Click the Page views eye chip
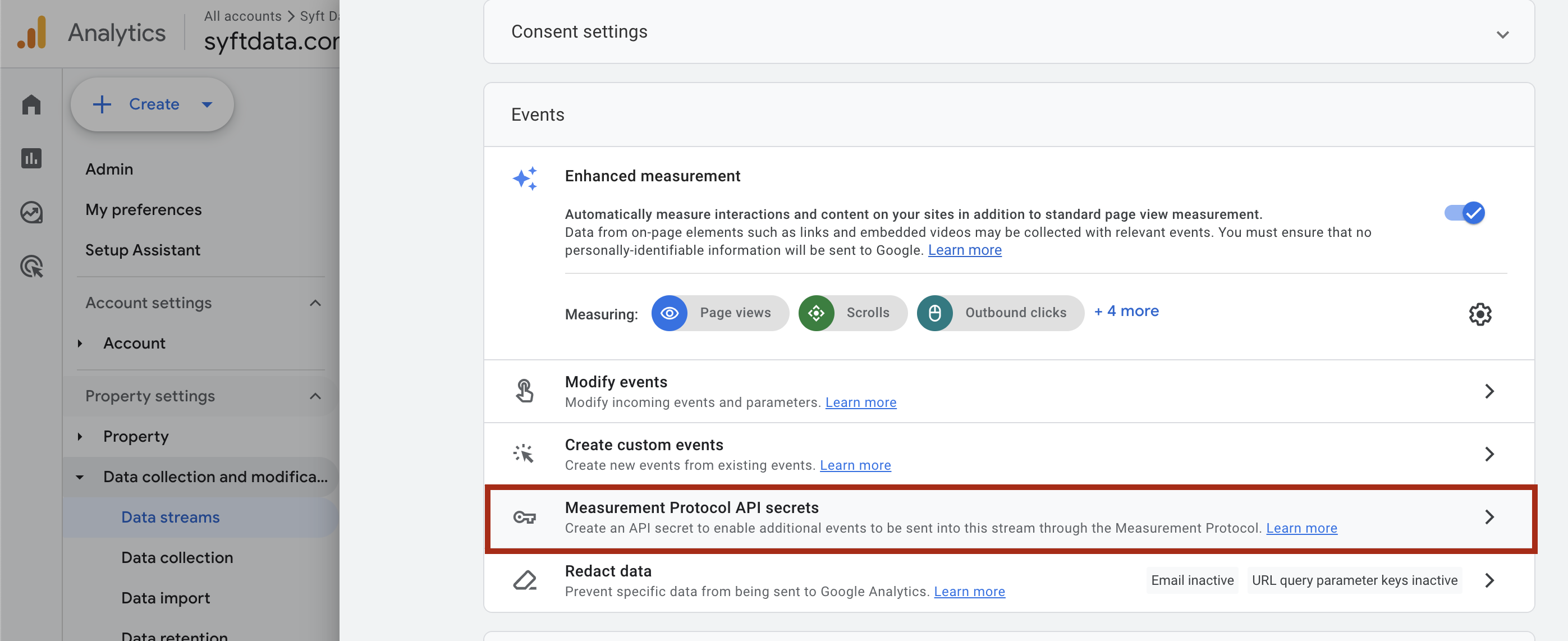1568x641 pixels. click(x=720, y=313)
